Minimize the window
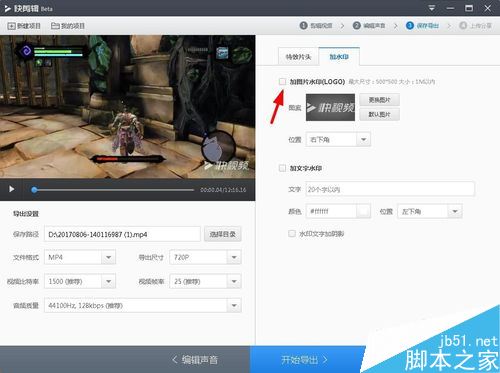Image resolution: width=500 pixels, height=373 pixels. click(x=450, y=8)
